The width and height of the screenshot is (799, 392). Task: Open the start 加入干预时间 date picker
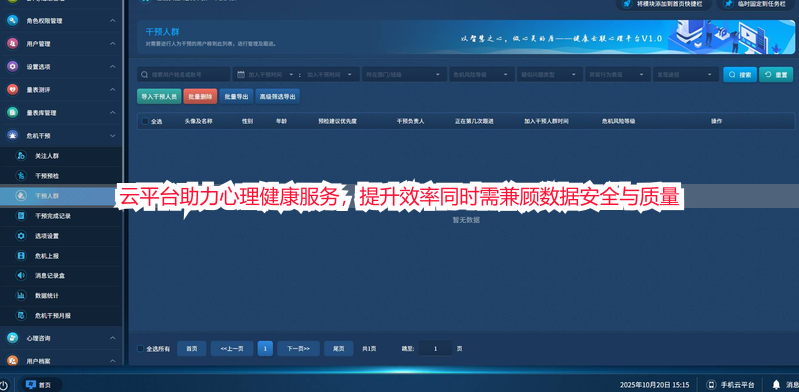tap(270, 74)
